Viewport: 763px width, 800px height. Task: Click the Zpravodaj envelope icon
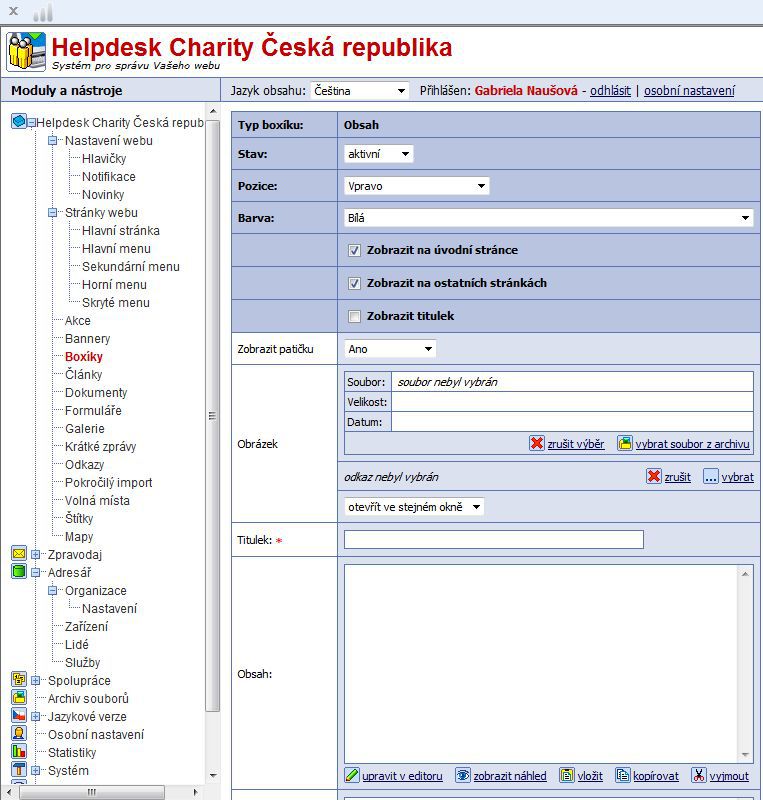pyautogui.click(x=19, y=554)
